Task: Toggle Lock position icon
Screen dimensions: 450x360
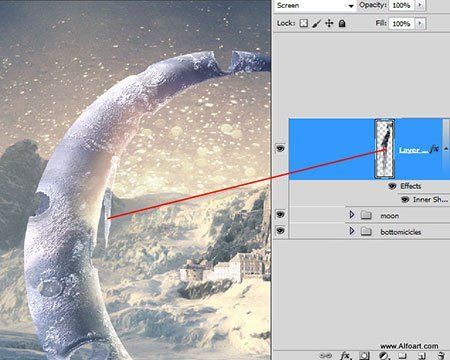Action: pyautogui.click(x=329, y=23)
